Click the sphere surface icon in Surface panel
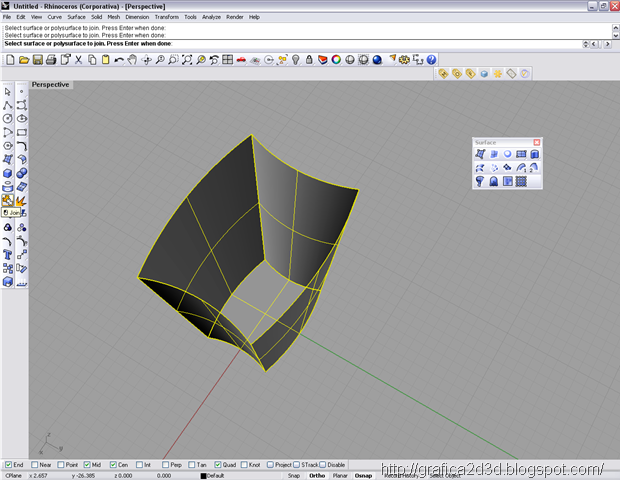620x480 pixels. pyautogui.click(x=507, y=154)
